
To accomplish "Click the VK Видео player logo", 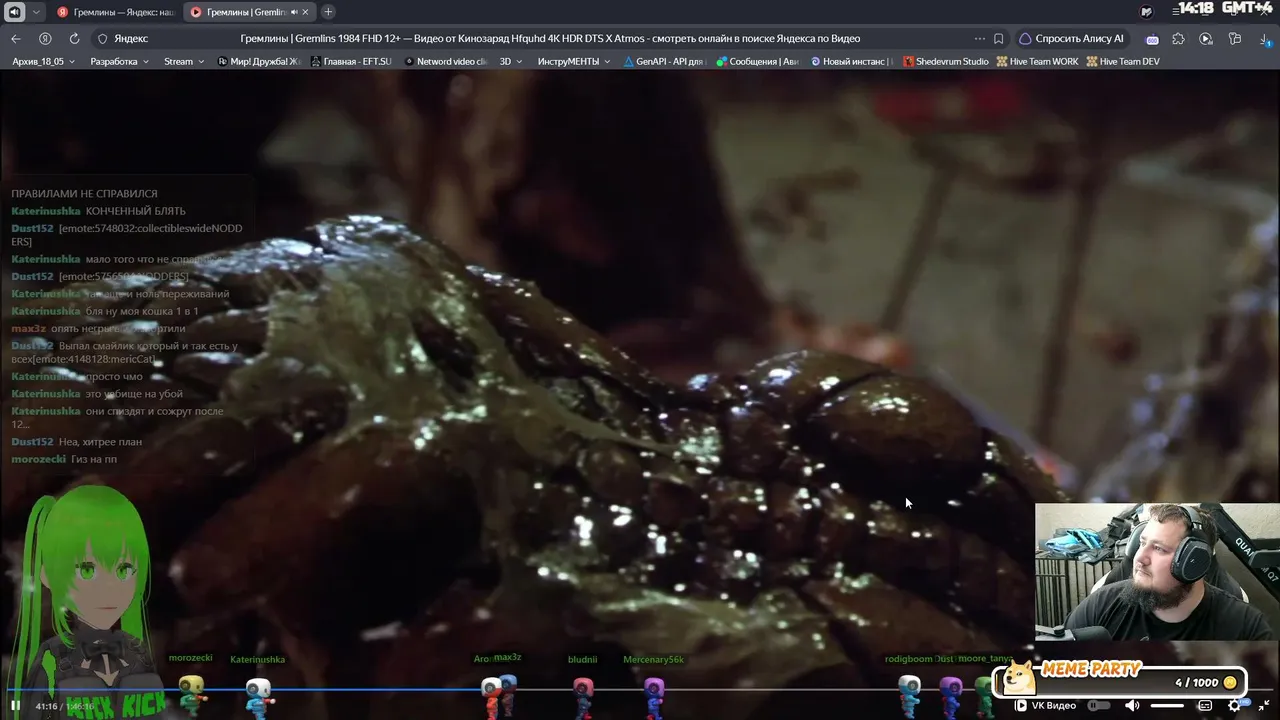I will point(1046,706).
